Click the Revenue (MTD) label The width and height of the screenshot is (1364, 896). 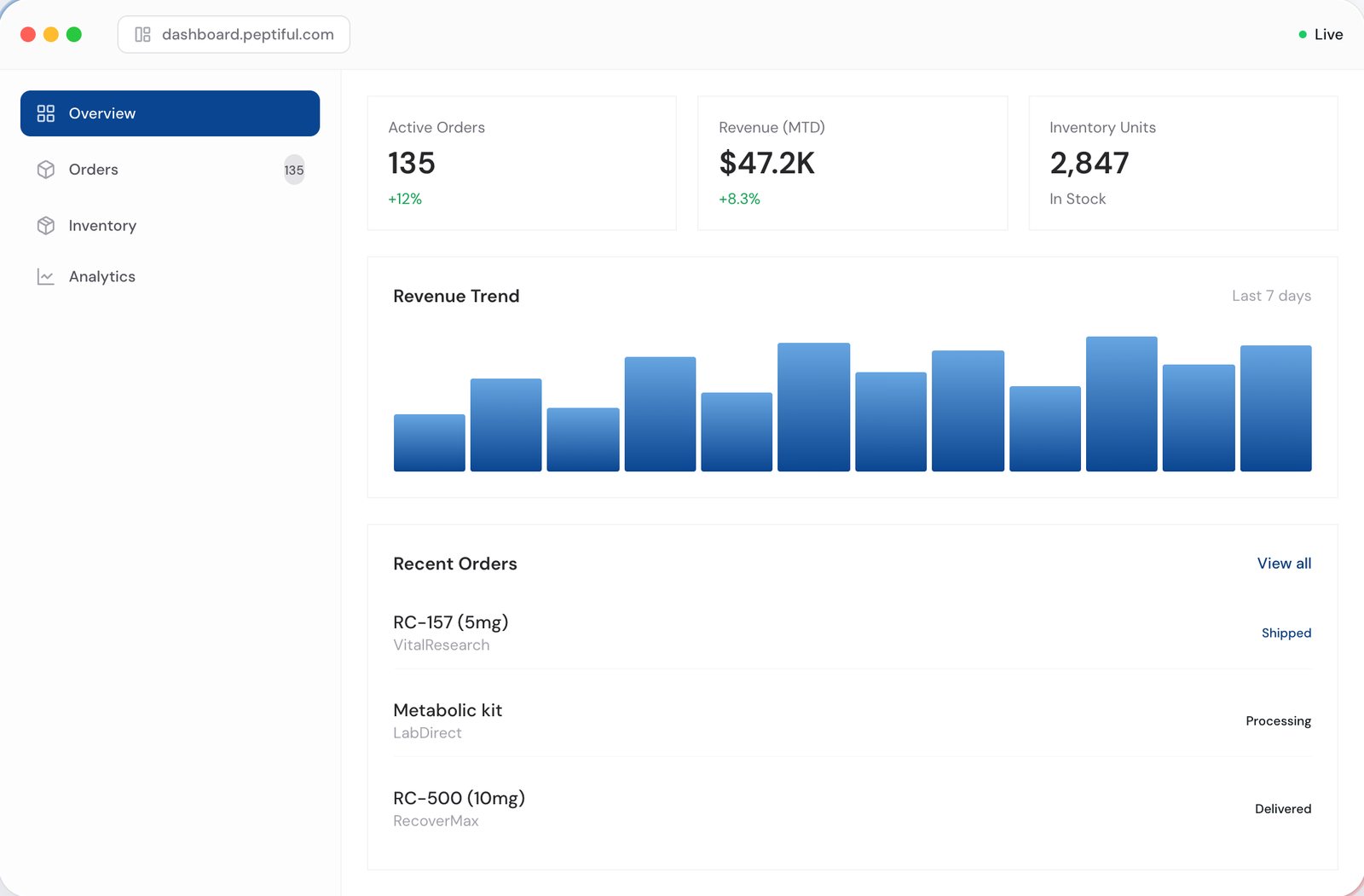[772, 127]
